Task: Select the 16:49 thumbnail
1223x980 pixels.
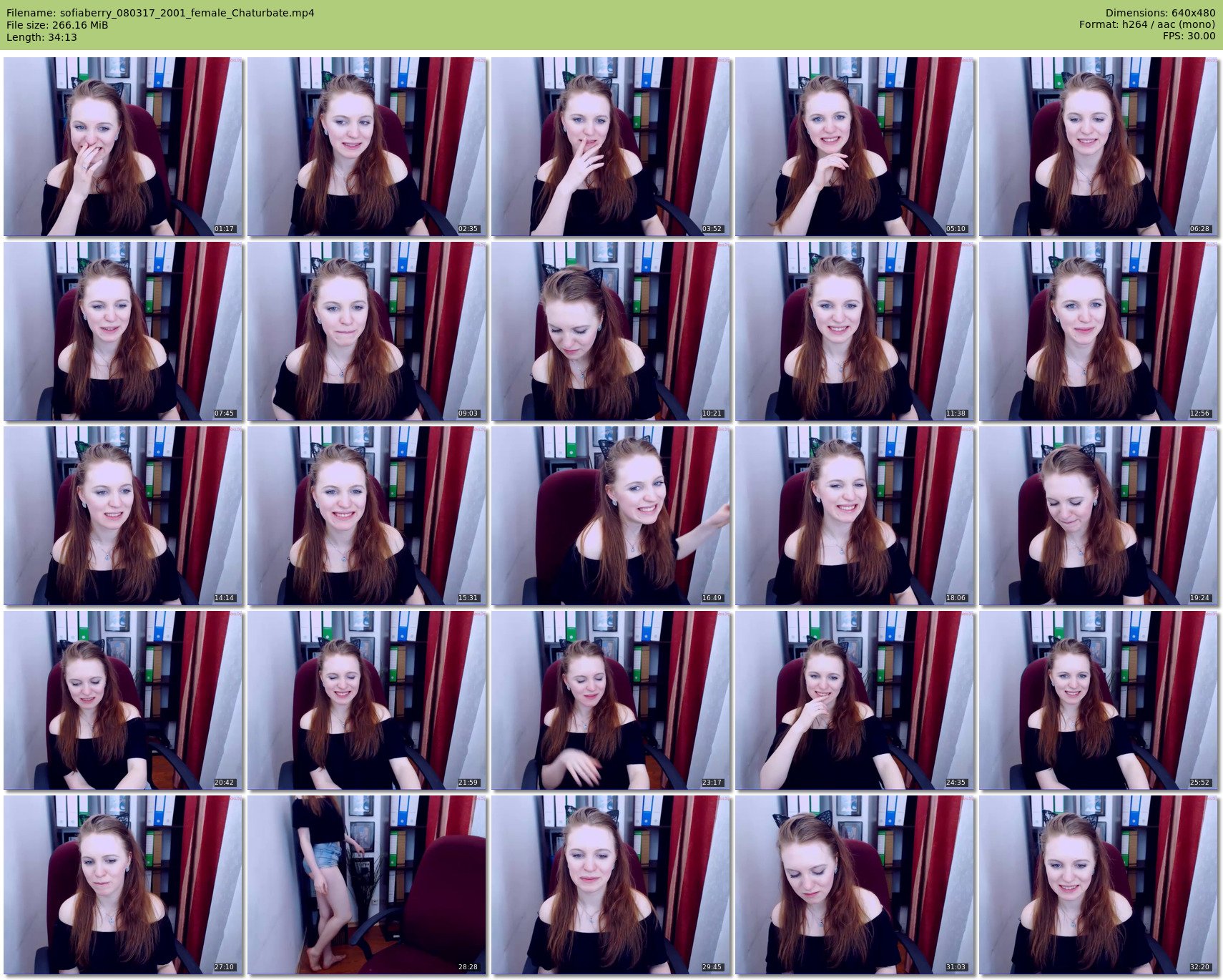Action: pos(611,516)
